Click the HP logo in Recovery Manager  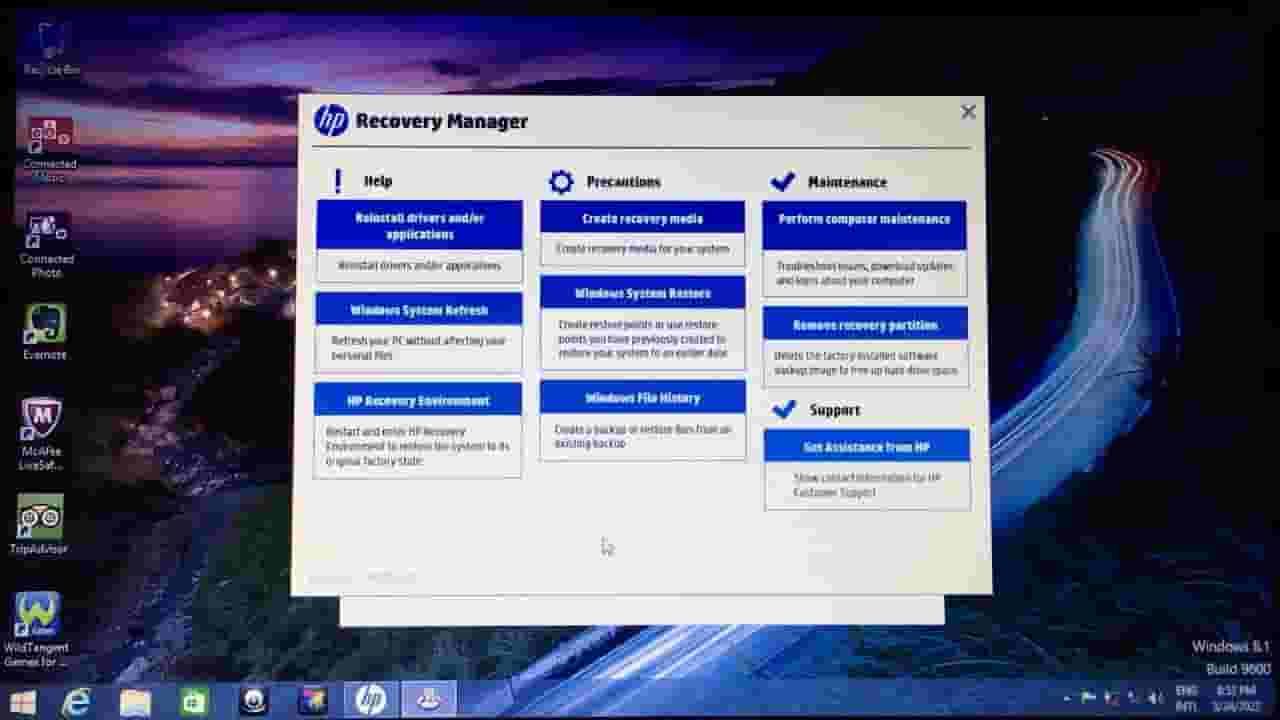(x=331, y=121)
